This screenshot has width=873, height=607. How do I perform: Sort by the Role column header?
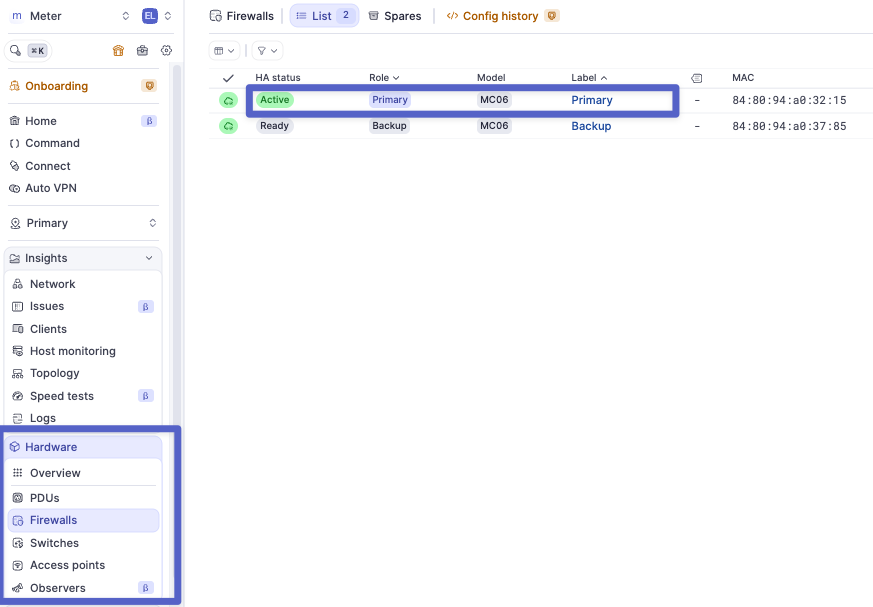[384, 78]
